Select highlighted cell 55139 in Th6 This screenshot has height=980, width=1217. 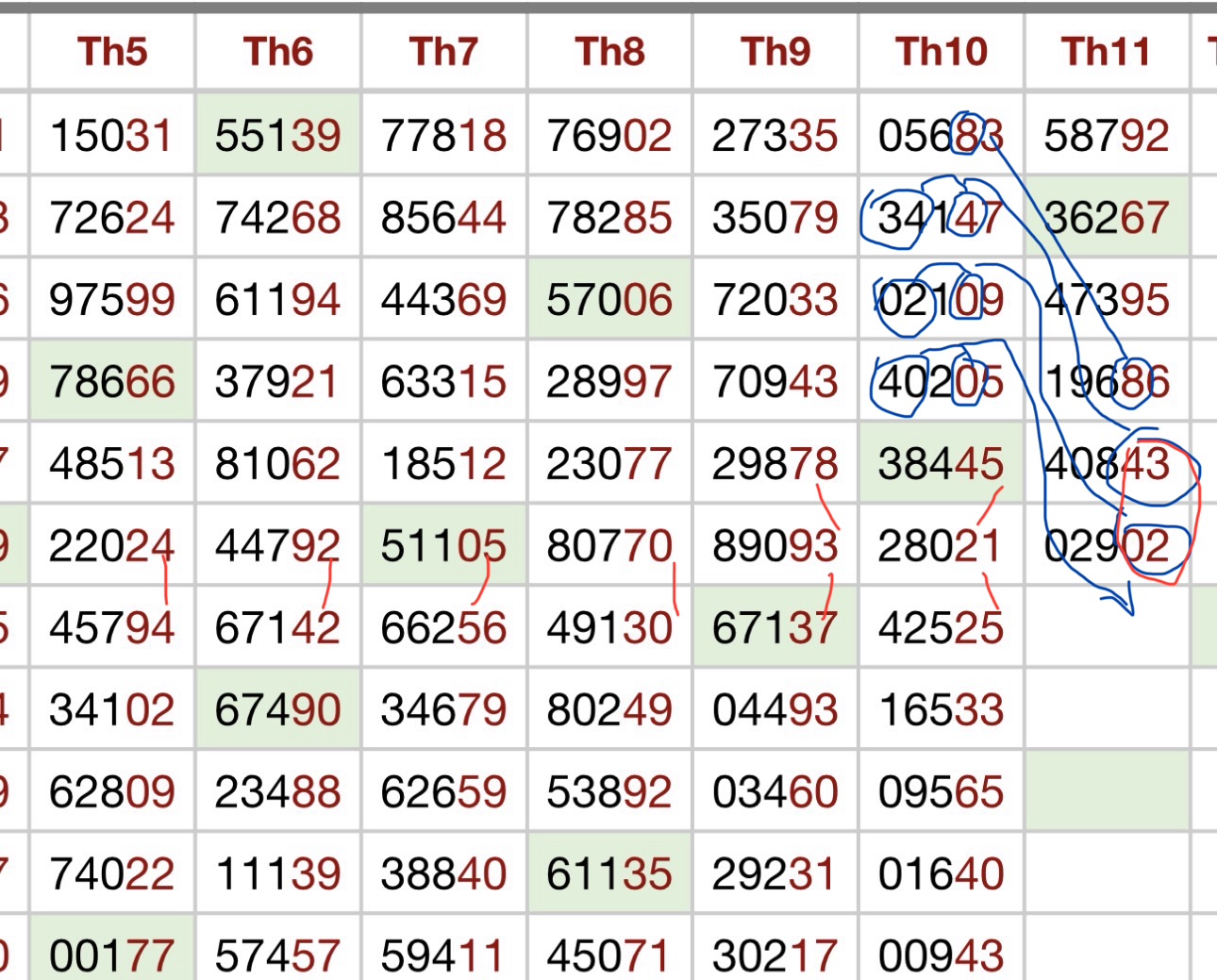pos(277,135)
